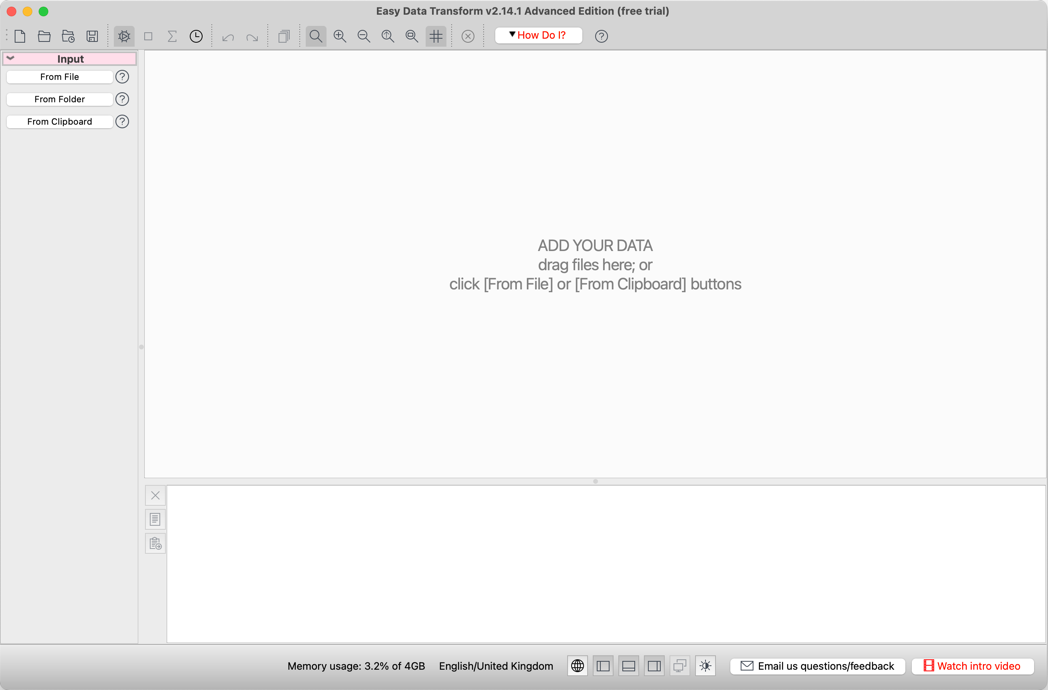Click the overlapping windows icon in status bar
1048x690 pixels.
click(x=680, y=666)
